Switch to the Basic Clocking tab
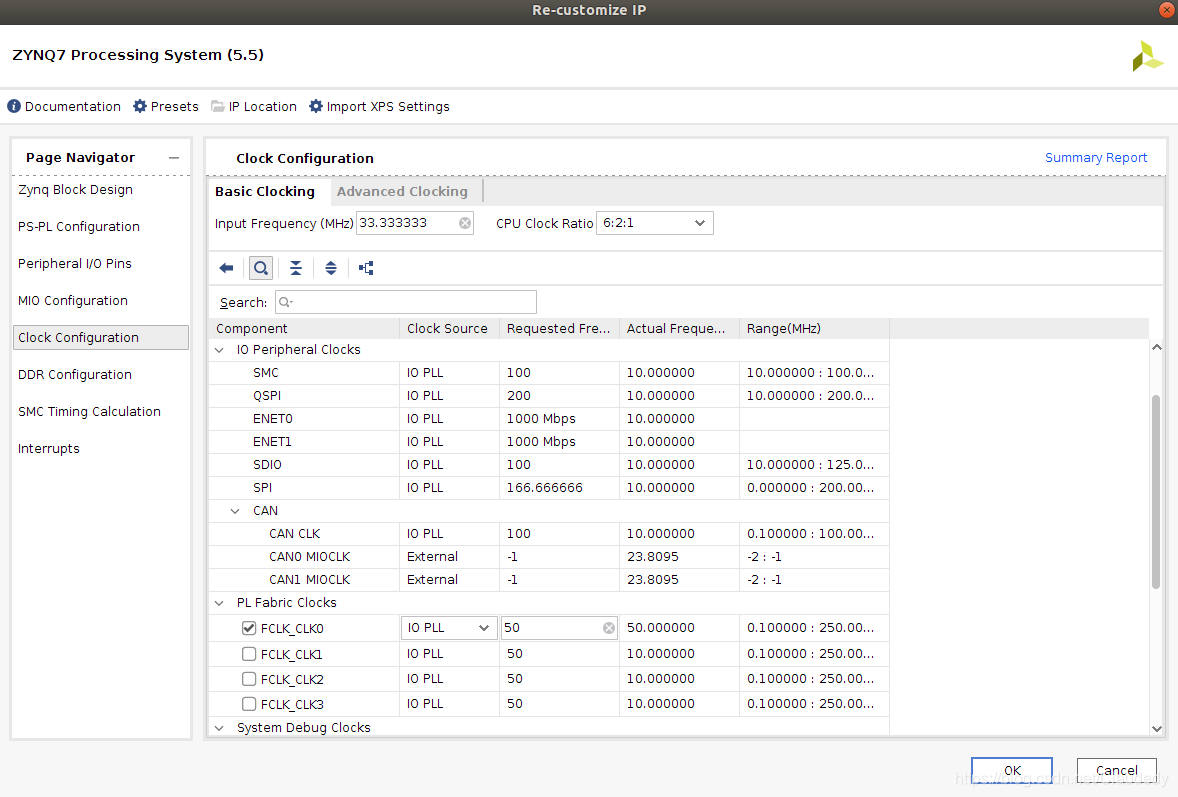The height and width of the screenshot is (797, 1178). (x=264, y=192)
